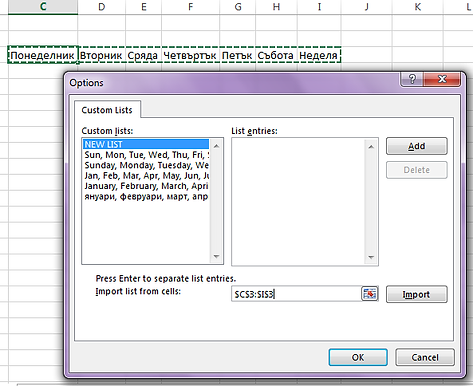Viewport: 473px width, 386px height.
Task: Select the Sunday, Monday, Tuesday list entry
Action: tap(146, 165)
